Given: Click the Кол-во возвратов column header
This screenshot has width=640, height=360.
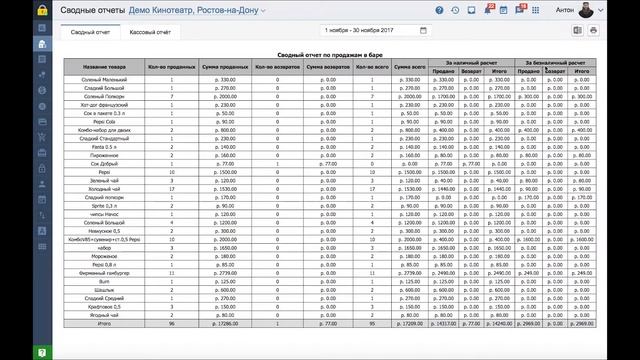Looking at the screenshot, I should point(278,67).
